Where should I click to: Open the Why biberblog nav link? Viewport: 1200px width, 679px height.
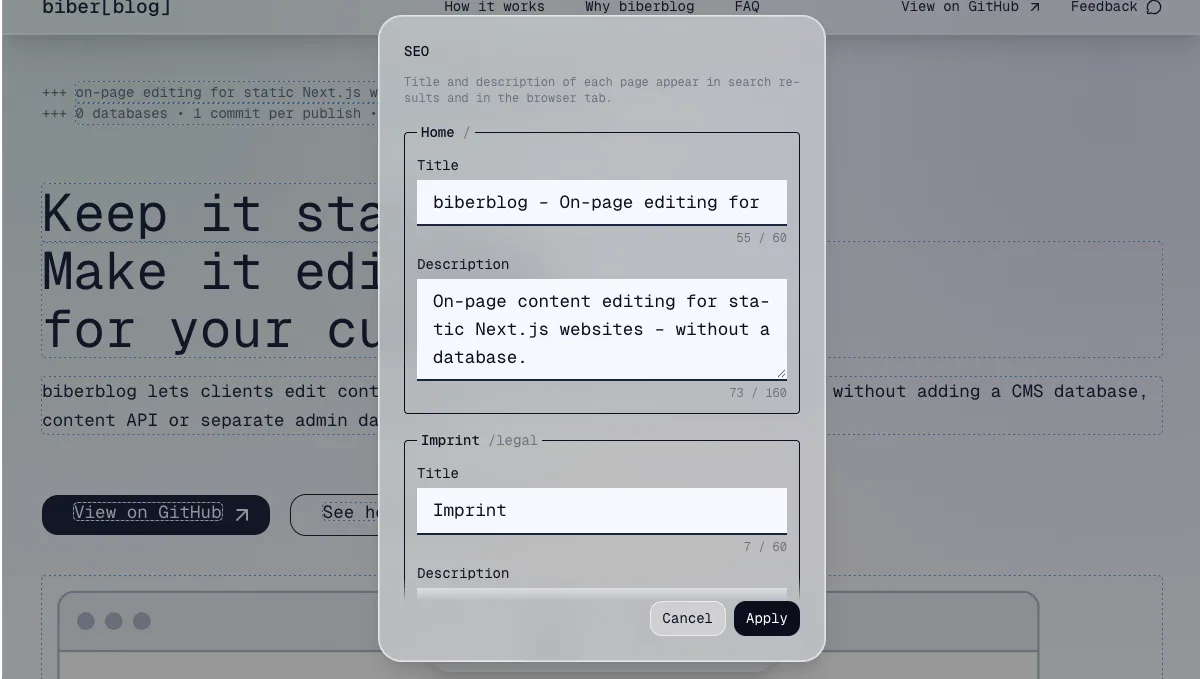(640, 7)
